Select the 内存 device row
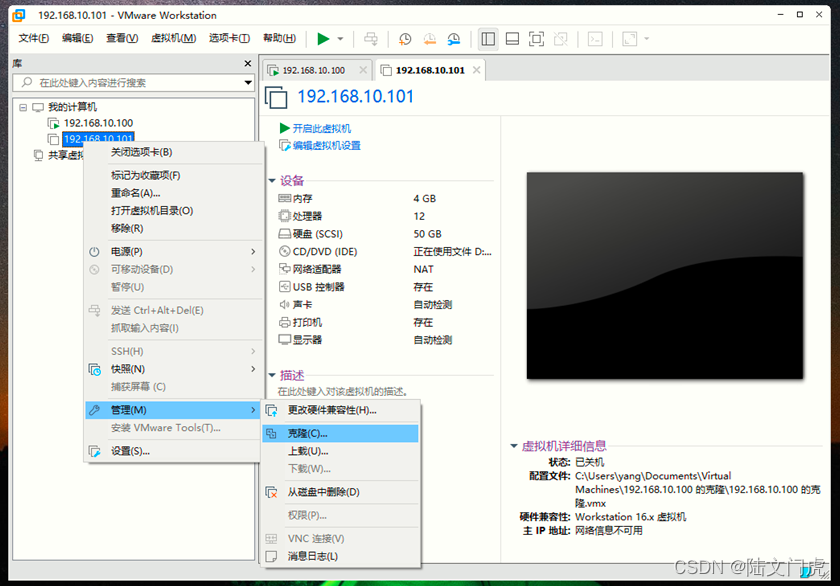The image size is (840, 586). [x=385, y=199]
